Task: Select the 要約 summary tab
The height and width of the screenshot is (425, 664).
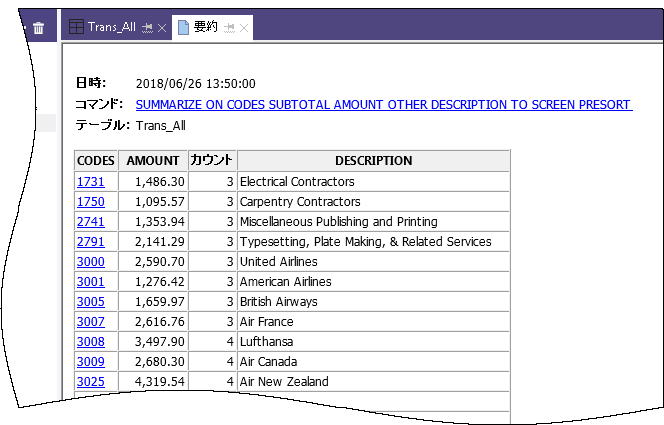Action: pos(205,27)
